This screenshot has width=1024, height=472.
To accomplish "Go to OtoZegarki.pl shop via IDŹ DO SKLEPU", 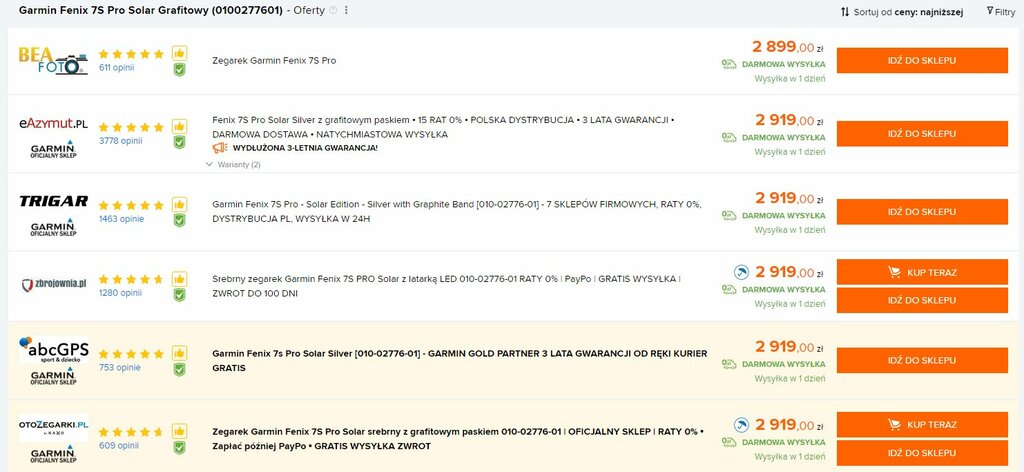I will (922, 453).
